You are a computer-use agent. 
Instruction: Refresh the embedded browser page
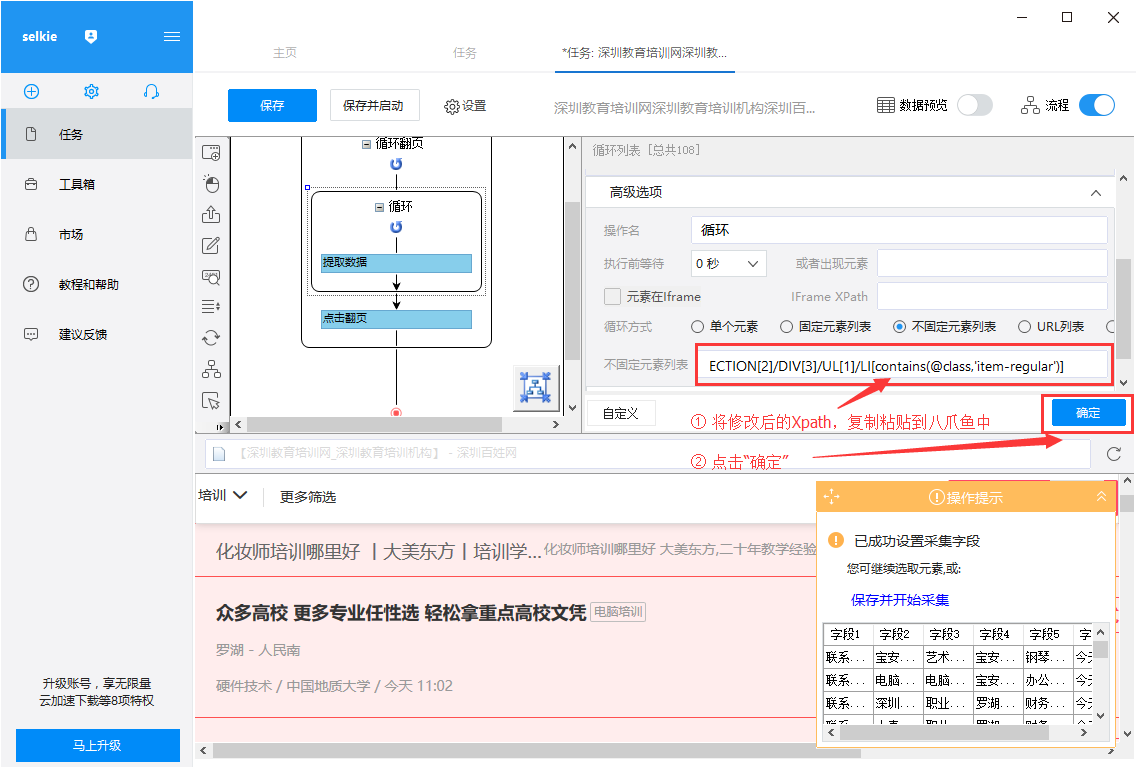[x=1114, y=454]
